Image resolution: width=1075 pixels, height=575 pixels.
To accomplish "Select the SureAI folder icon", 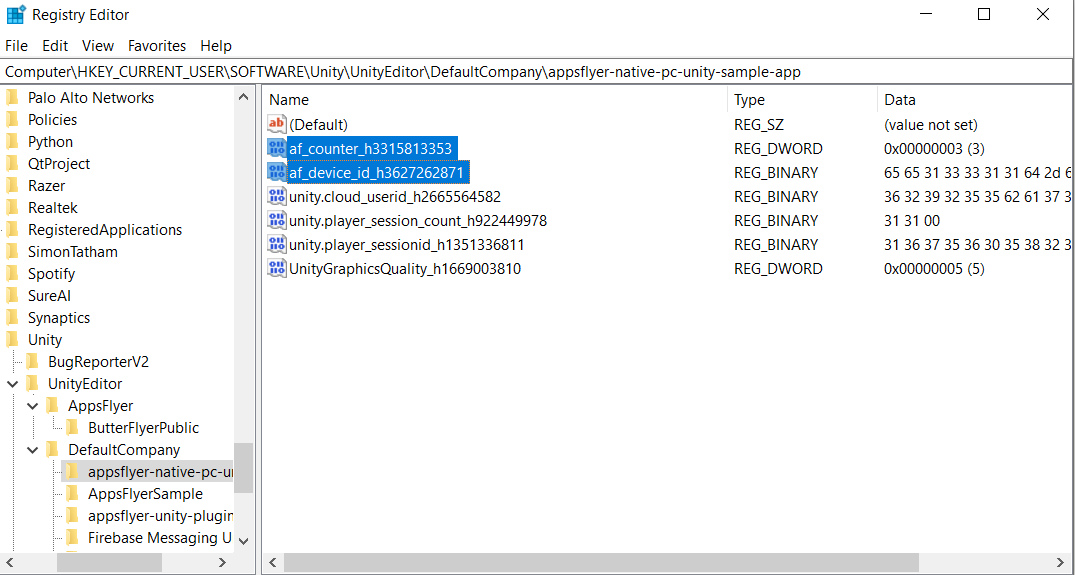I will [12, 295].
